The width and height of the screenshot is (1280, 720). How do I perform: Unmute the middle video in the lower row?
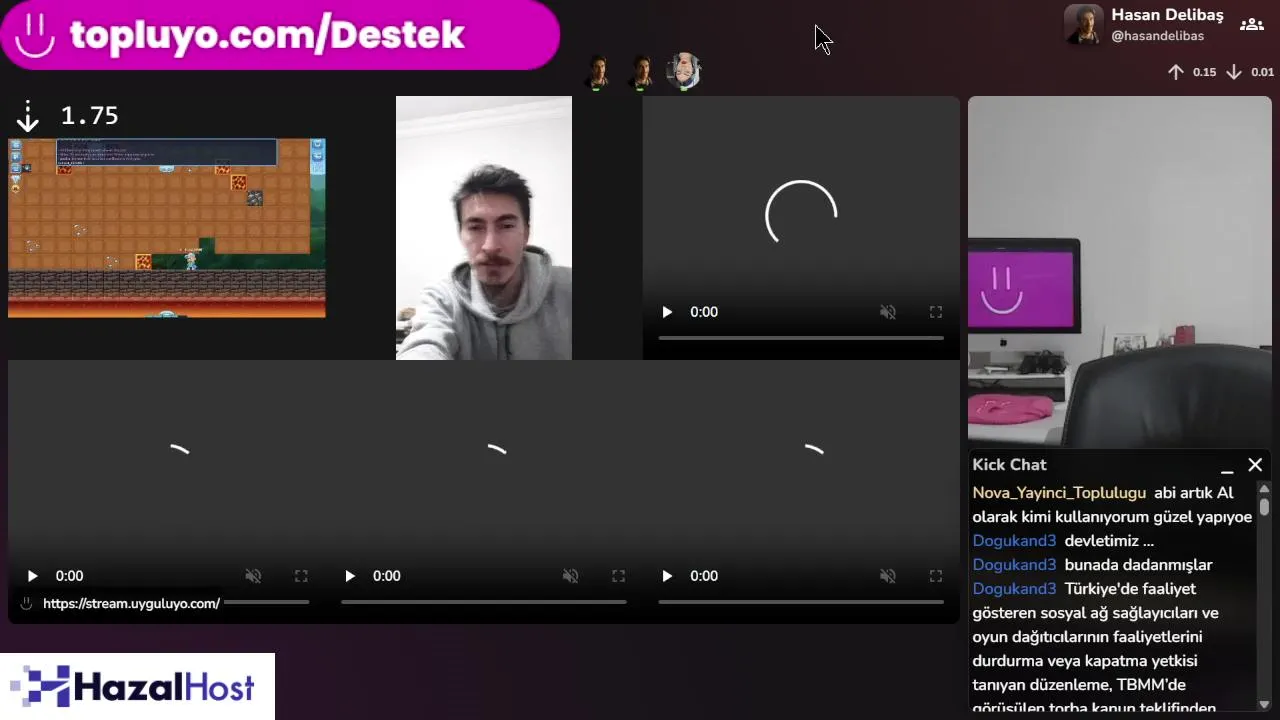pos(570,576)
